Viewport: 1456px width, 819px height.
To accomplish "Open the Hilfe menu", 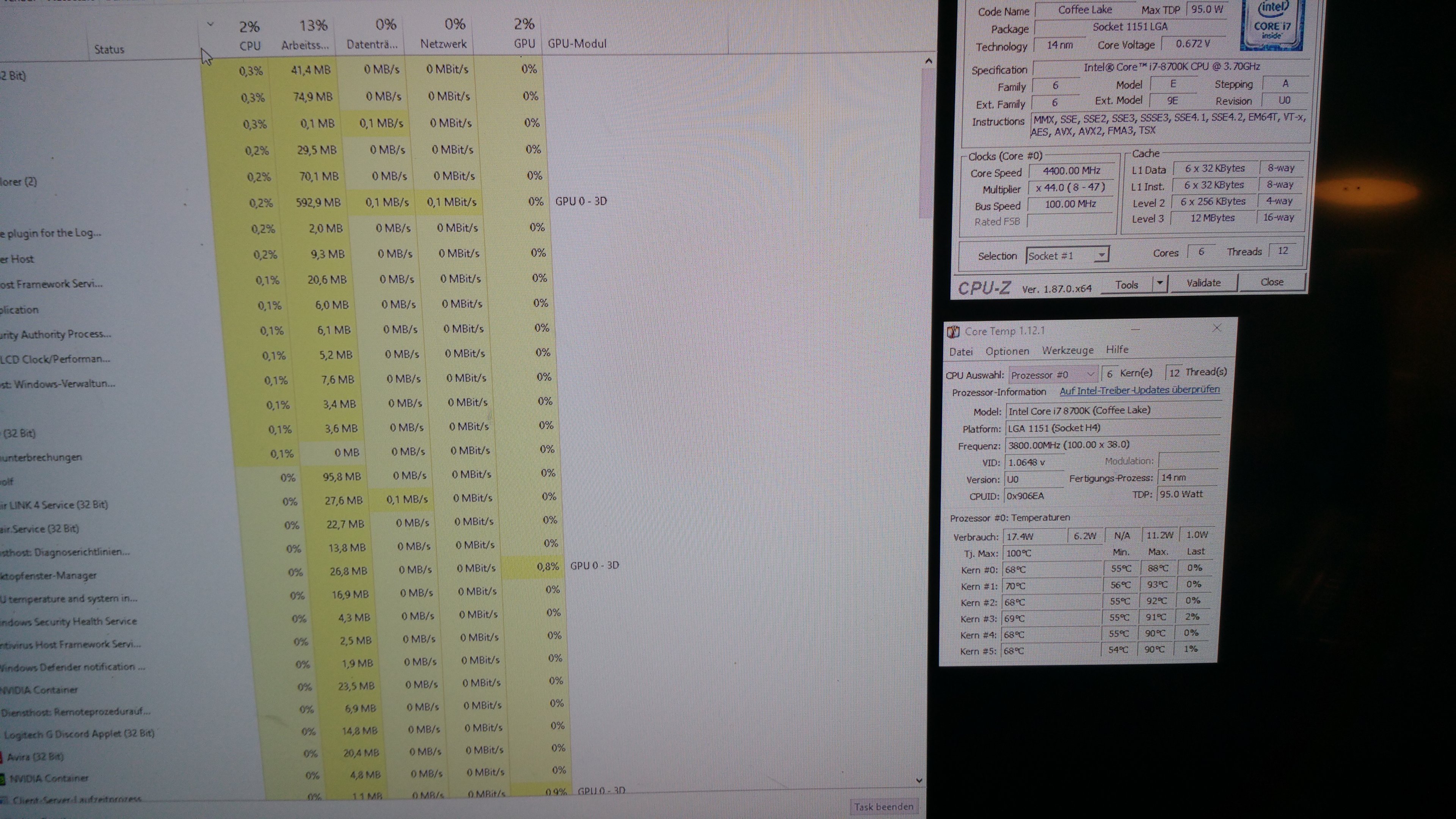I will click(1117, 349).
